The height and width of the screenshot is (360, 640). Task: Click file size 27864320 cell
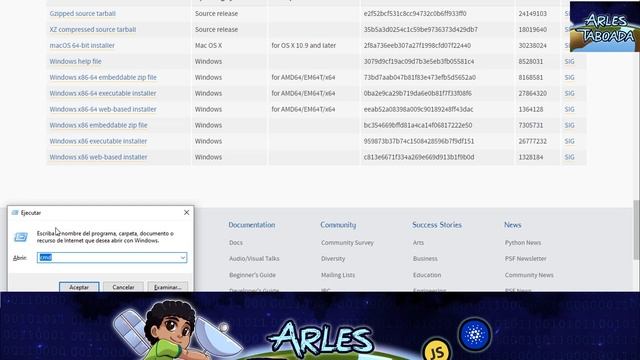[x=532, y=93]
